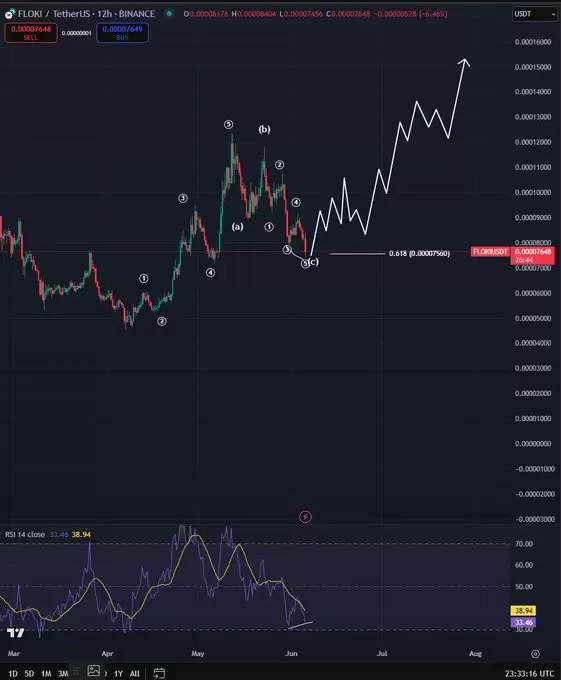The image size is (561, 680).
Task: Click the FLOKIUSDT red price tag
Action: tap(490, 252)
